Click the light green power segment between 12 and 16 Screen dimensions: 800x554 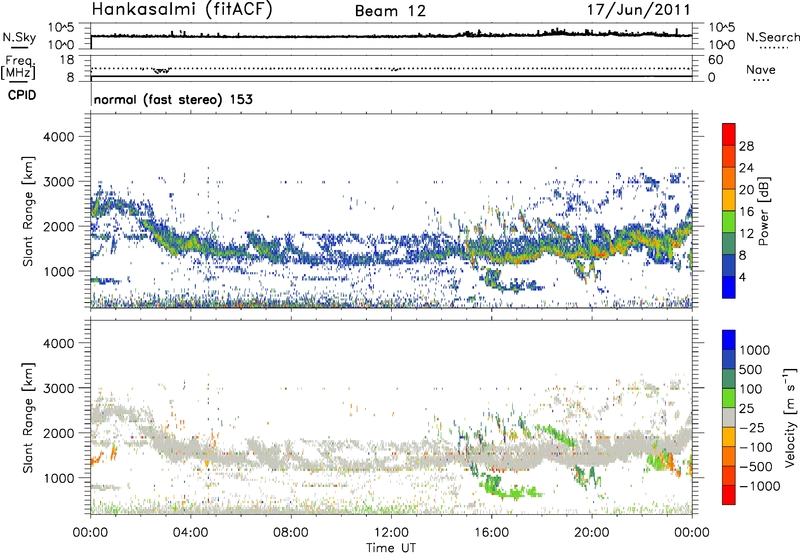pos(729,222)
